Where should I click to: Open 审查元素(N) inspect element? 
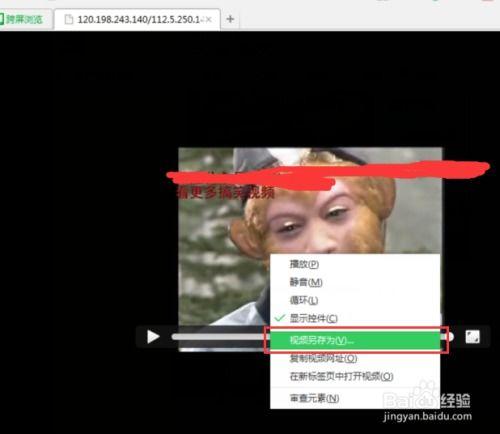355,398
